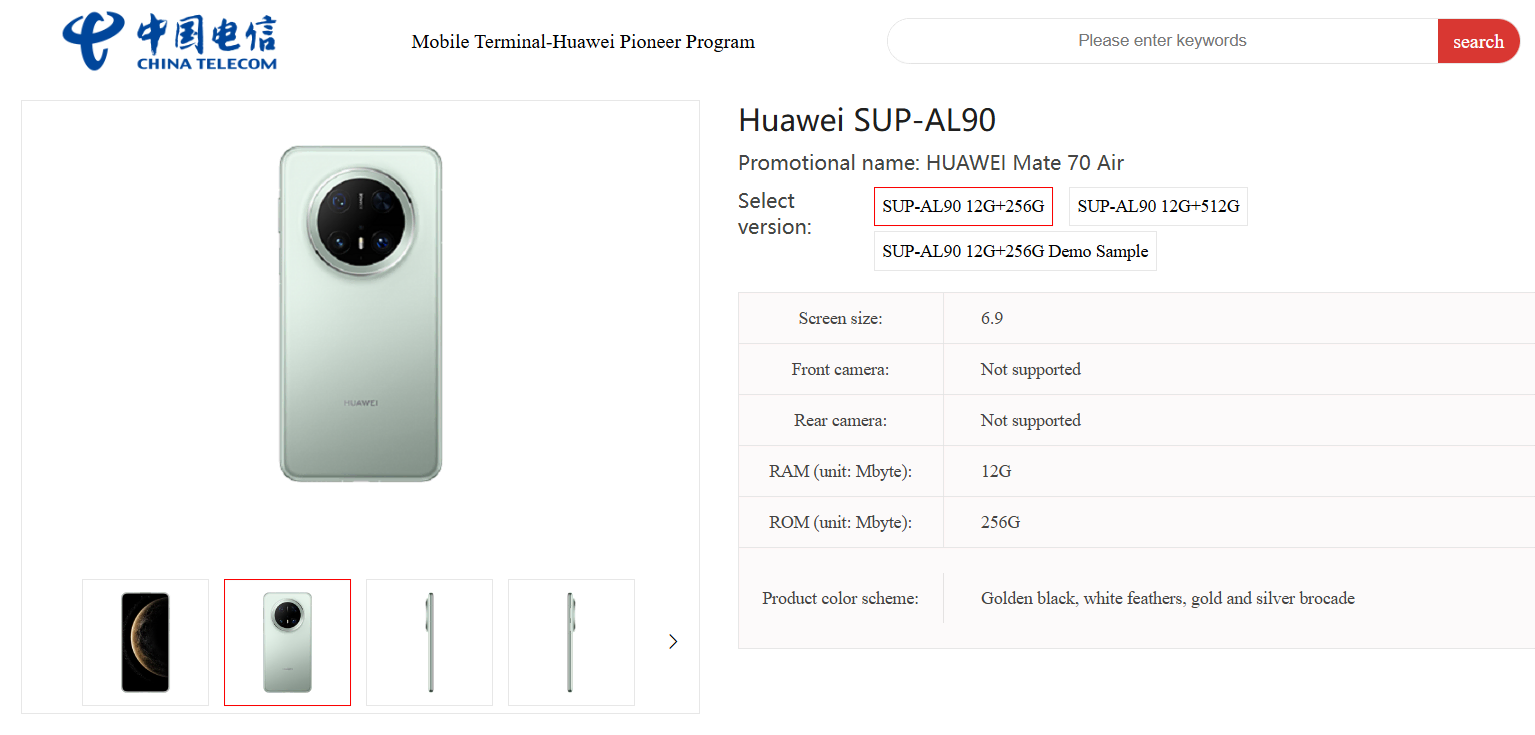Click the keyword search input field

pos(1160,41)
